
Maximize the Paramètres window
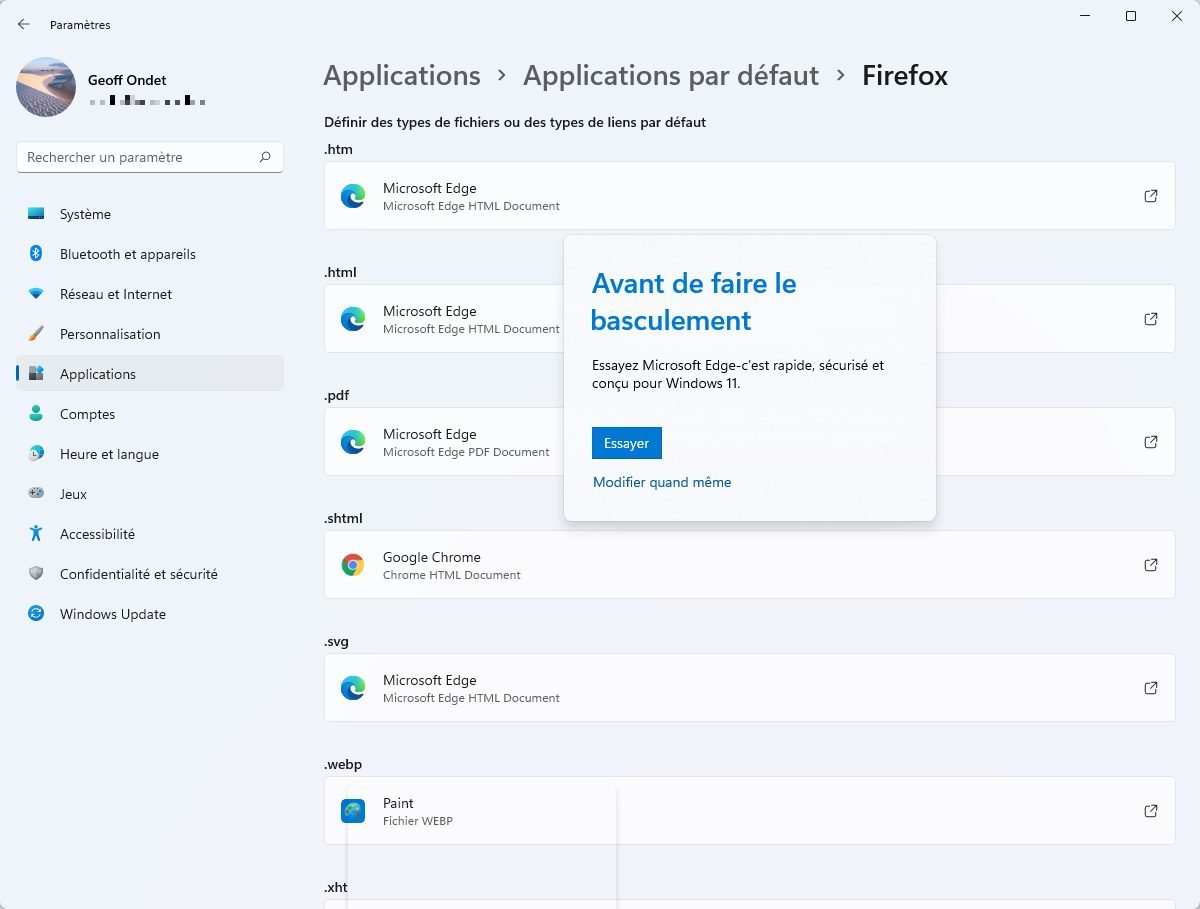coord(1131,16)
